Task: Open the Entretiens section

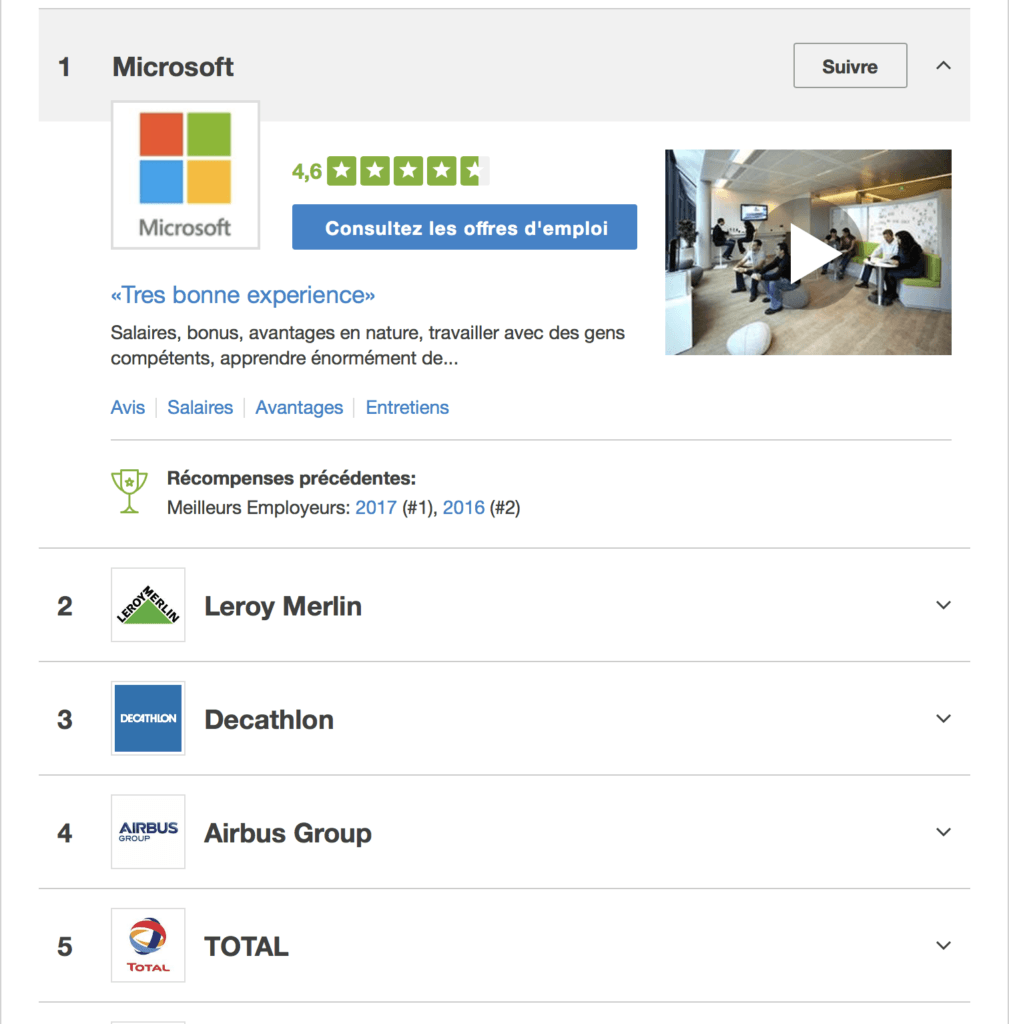Action: point(407,407)
